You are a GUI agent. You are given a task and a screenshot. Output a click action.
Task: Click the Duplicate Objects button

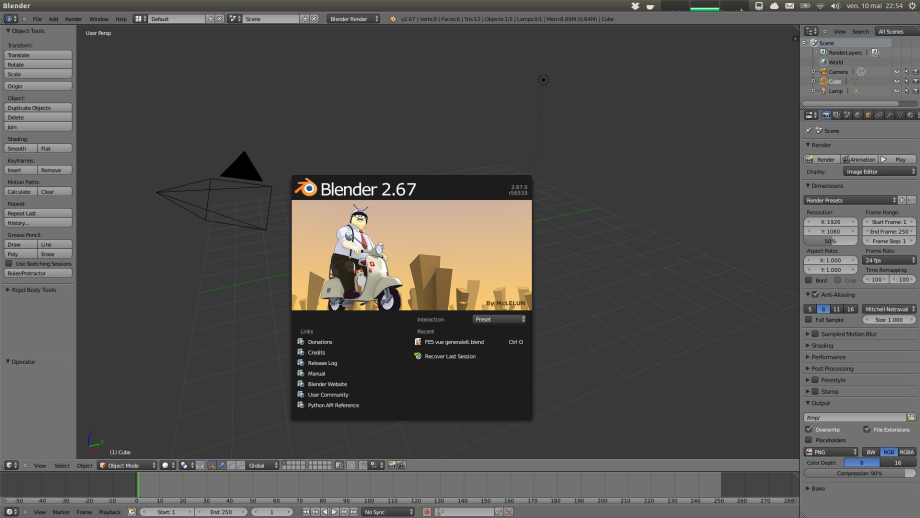[38, 108]
